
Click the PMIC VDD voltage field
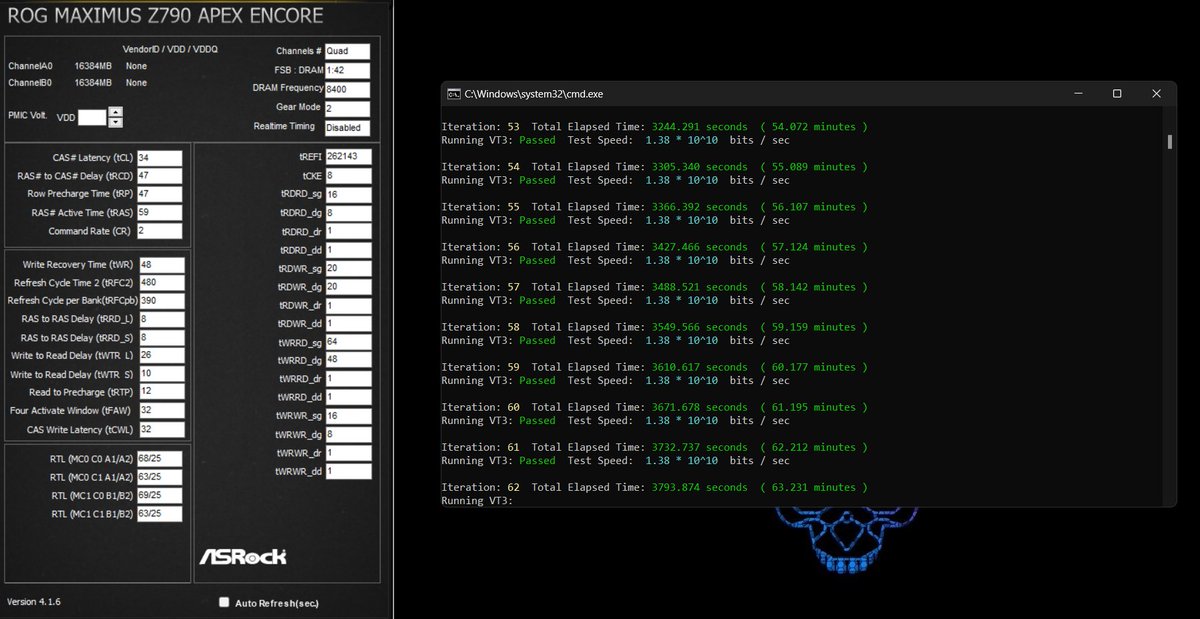(92, 117)
